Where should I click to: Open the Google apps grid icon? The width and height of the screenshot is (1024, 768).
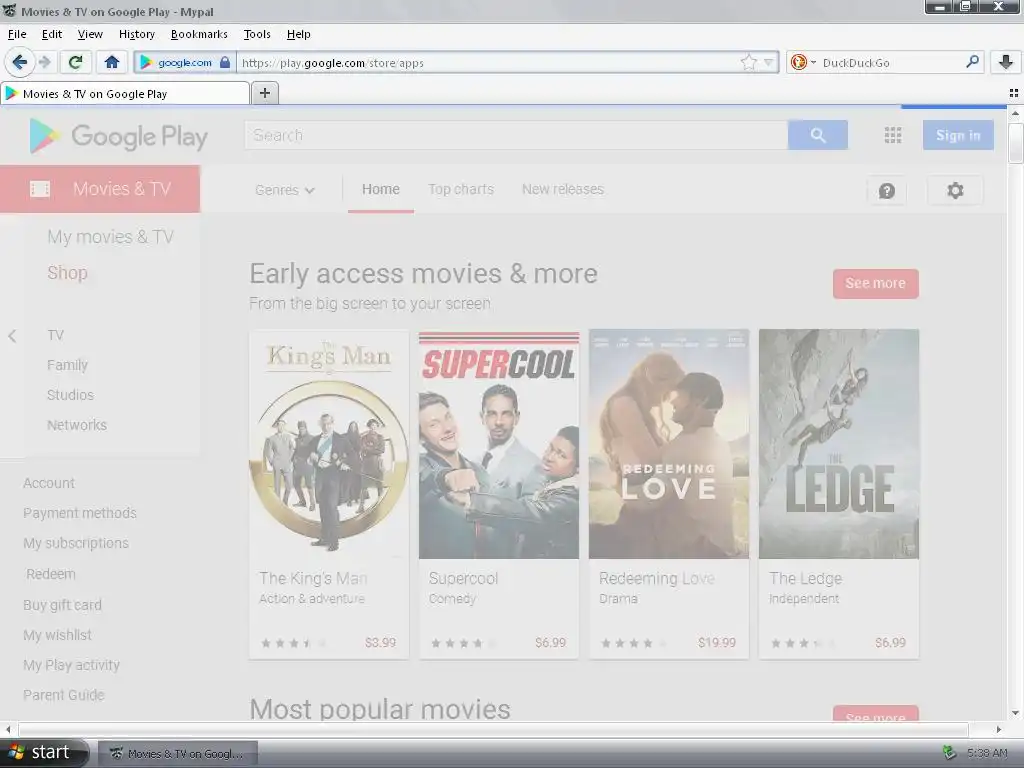(893, 135)
